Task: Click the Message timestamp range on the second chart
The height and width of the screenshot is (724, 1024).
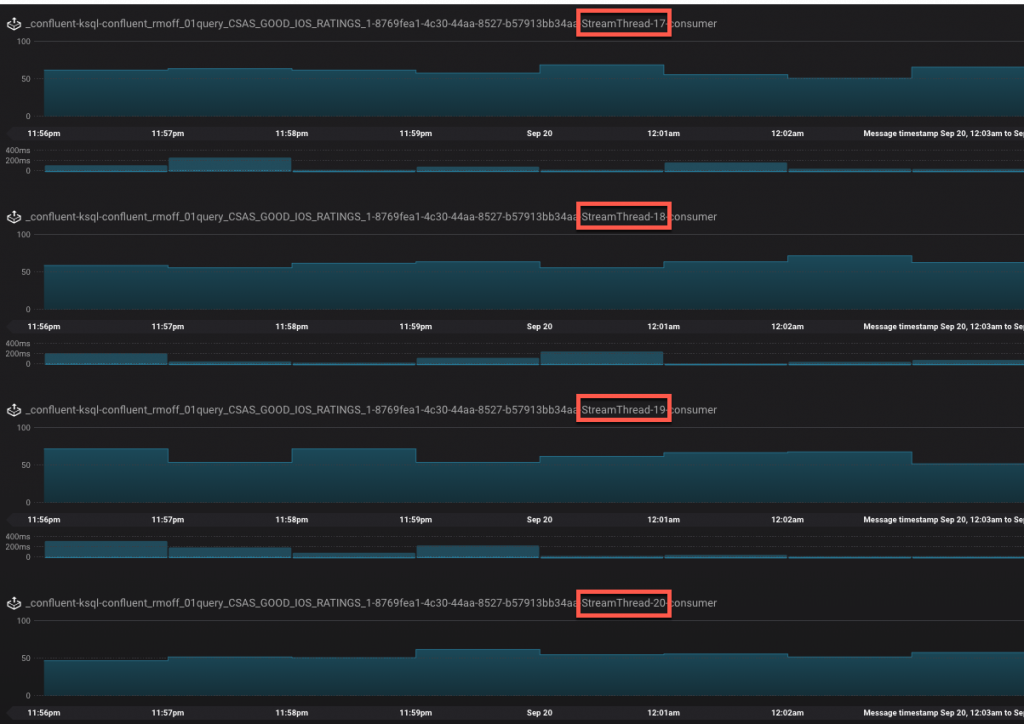Action: tap(940, 325)
